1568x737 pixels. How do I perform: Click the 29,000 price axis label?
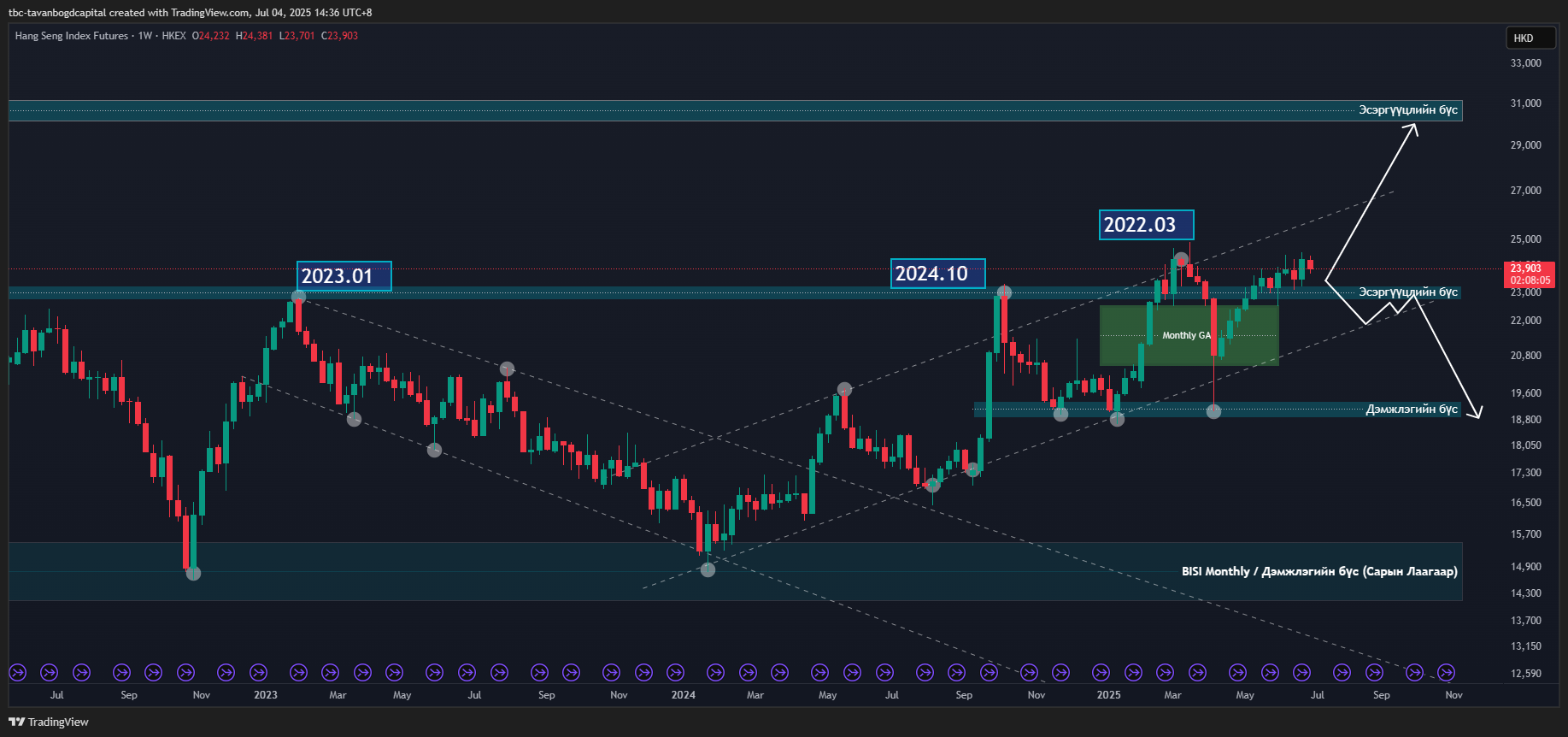pos(1526,145)
